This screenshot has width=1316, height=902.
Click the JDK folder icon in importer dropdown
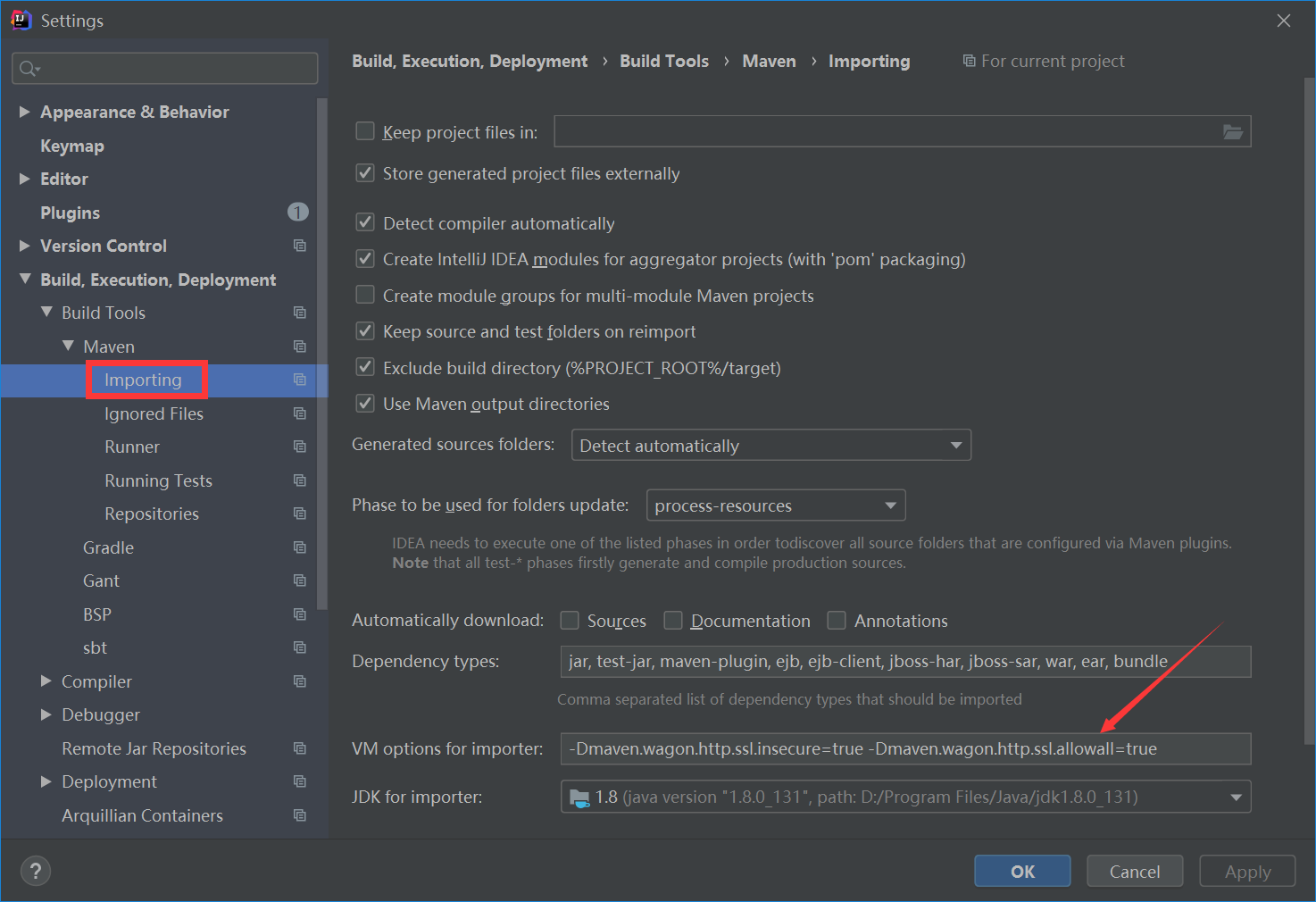tap(579, 798)
